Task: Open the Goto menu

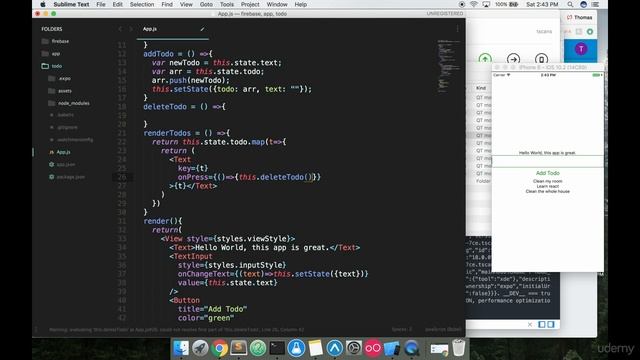Action: 206,4
